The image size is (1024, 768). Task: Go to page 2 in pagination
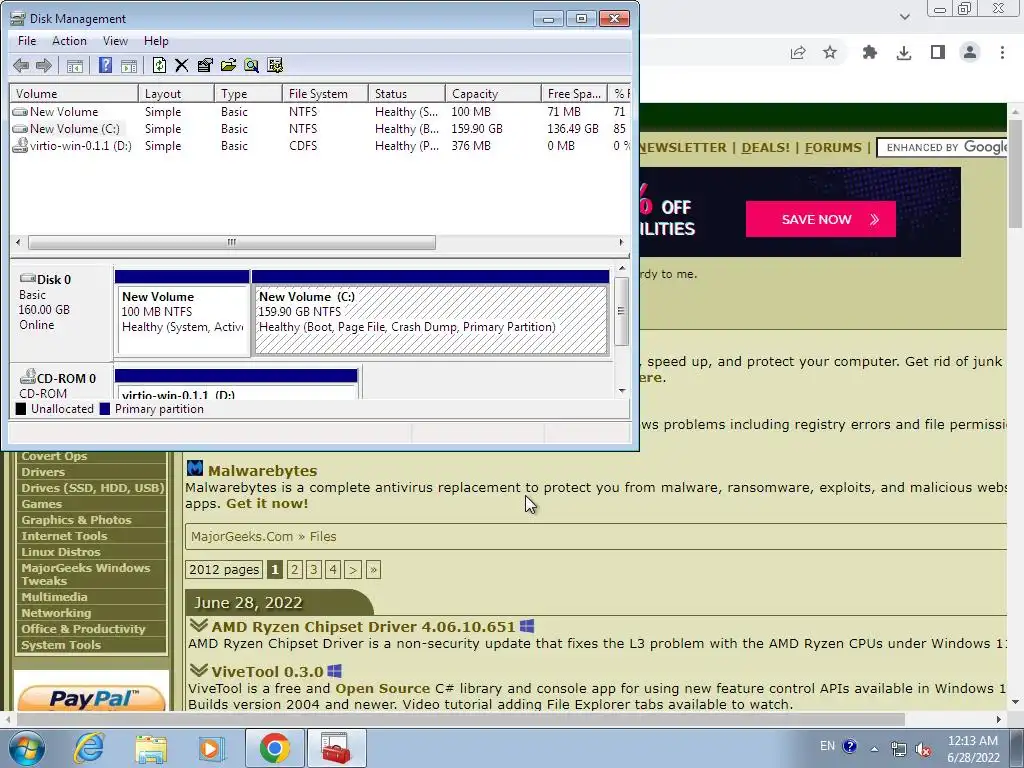(x=295, y=569)
